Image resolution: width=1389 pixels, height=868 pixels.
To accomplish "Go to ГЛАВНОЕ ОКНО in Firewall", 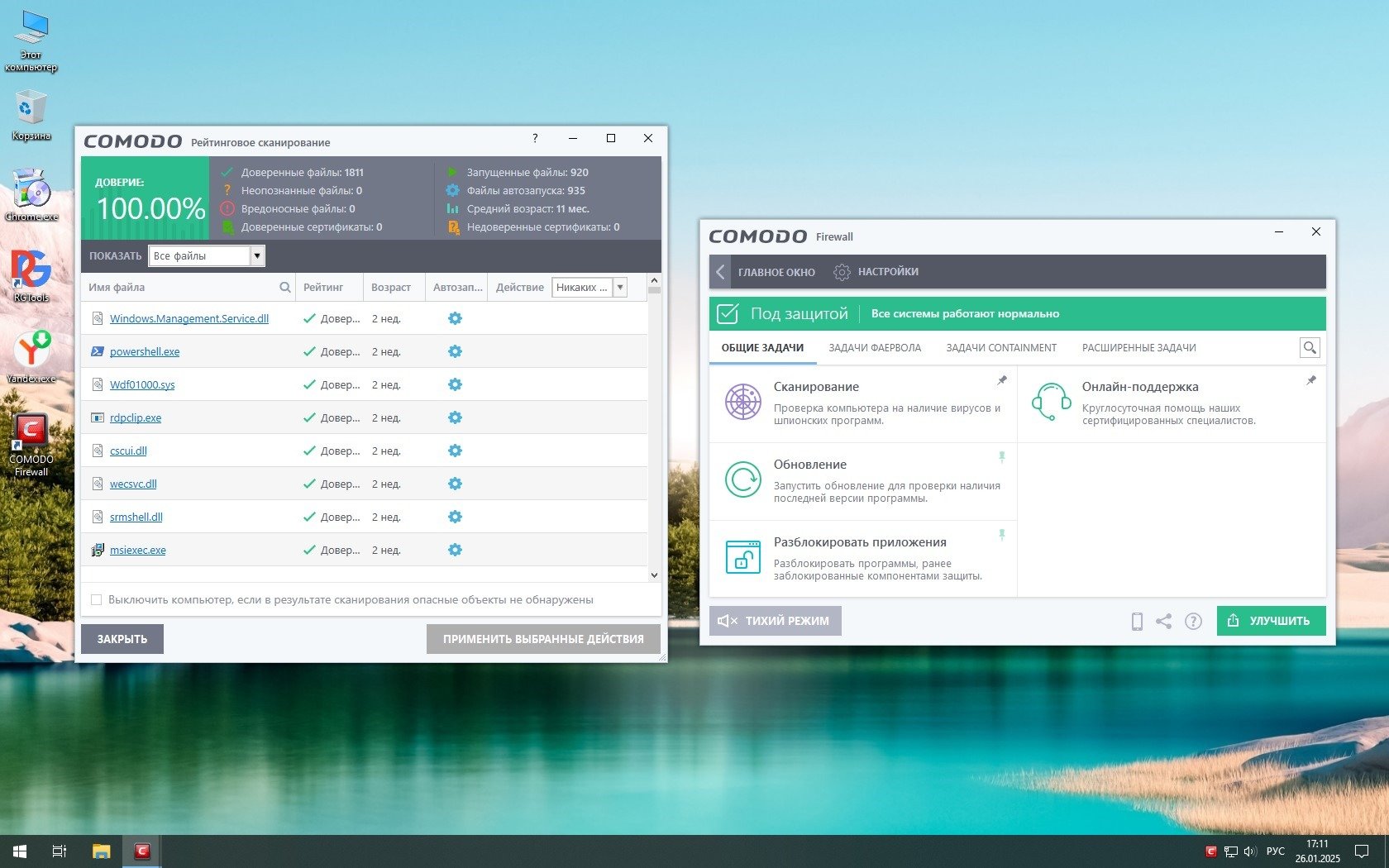I will 776,272.
